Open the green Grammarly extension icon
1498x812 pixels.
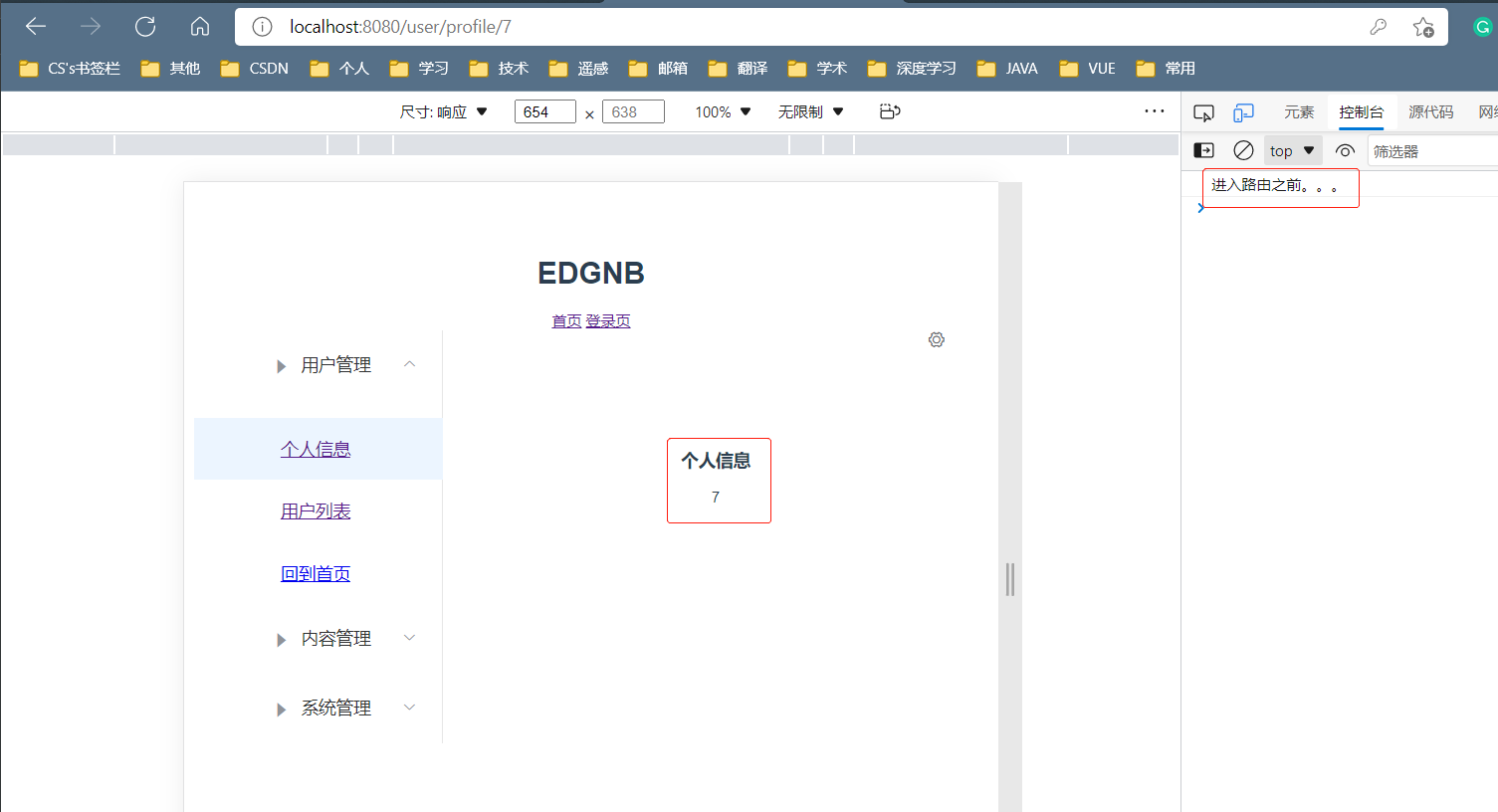(x=1482, y=27)
